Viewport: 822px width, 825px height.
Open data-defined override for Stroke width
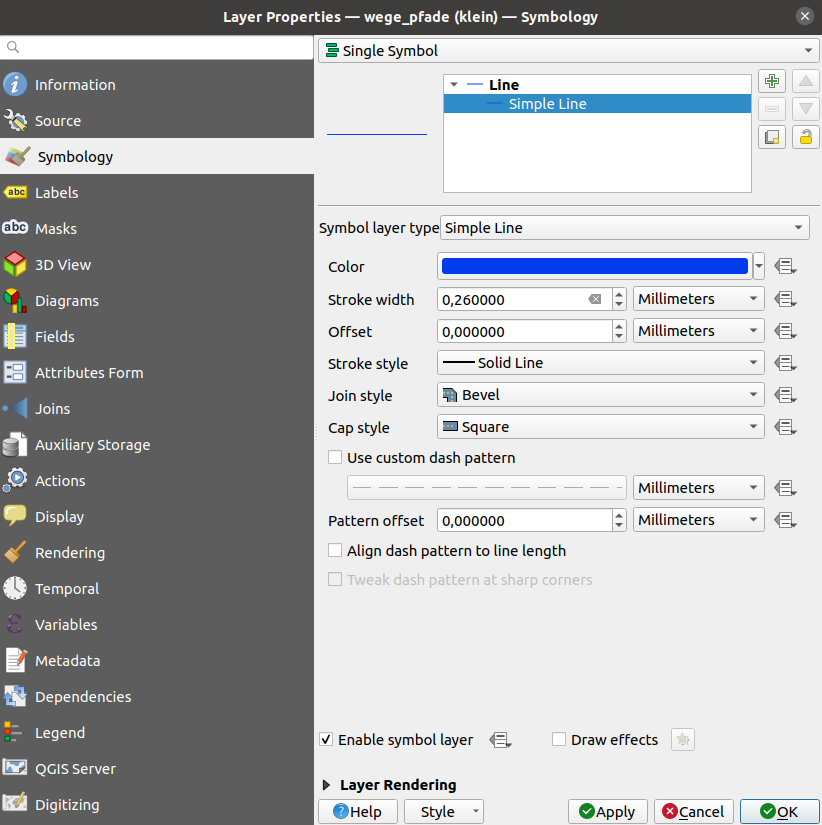[x=785, y=299]
